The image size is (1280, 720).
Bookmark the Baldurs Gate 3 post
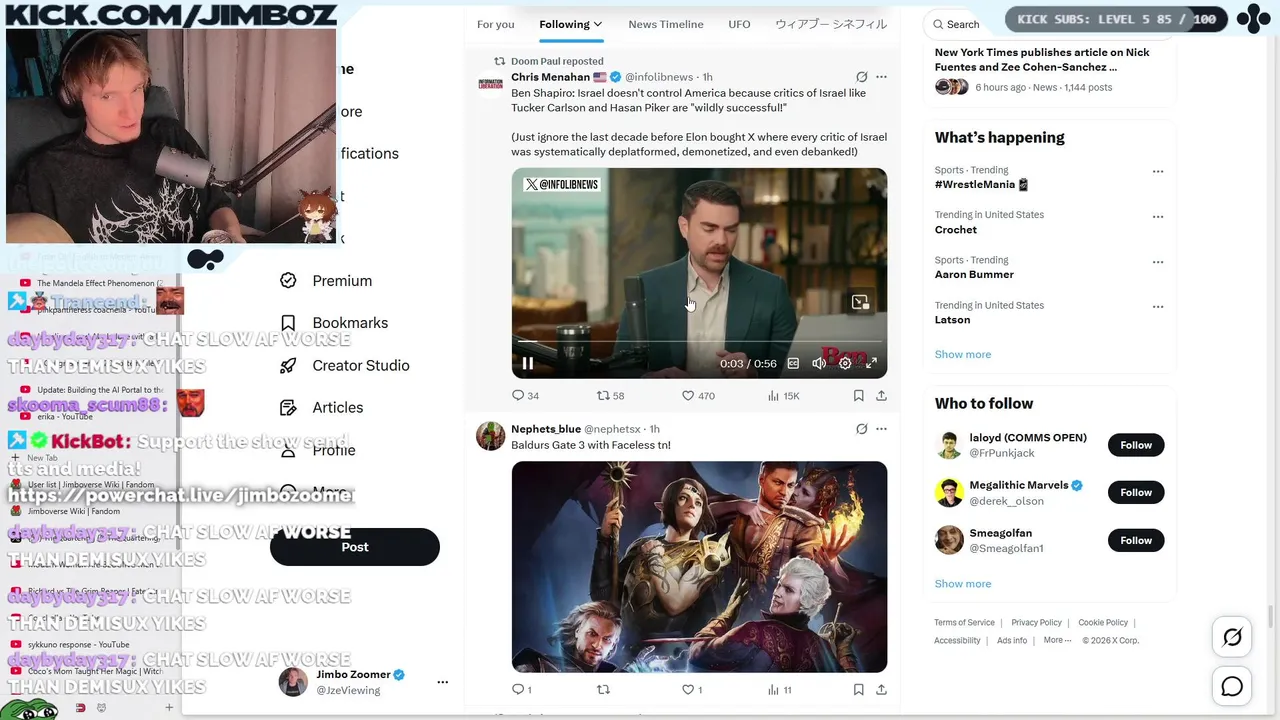[x=858, y=689]
